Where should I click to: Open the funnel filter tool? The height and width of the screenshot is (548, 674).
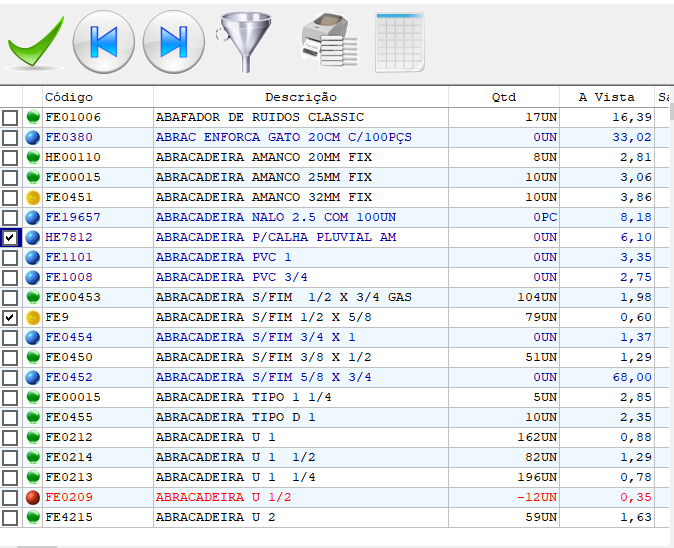[x=240, y=42]
